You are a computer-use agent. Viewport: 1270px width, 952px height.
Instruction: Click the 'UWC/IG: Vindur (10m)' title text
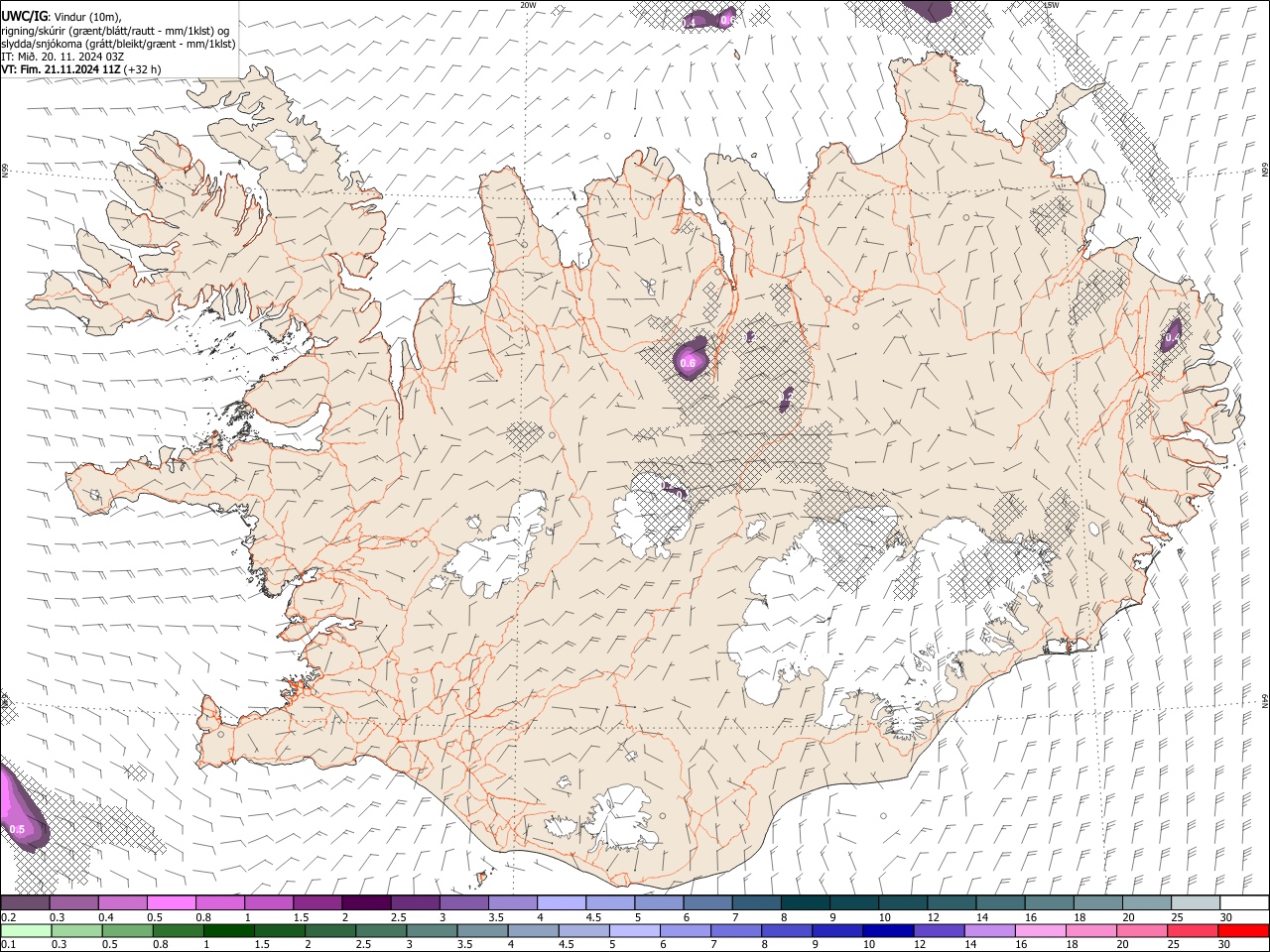click(62, 17)
